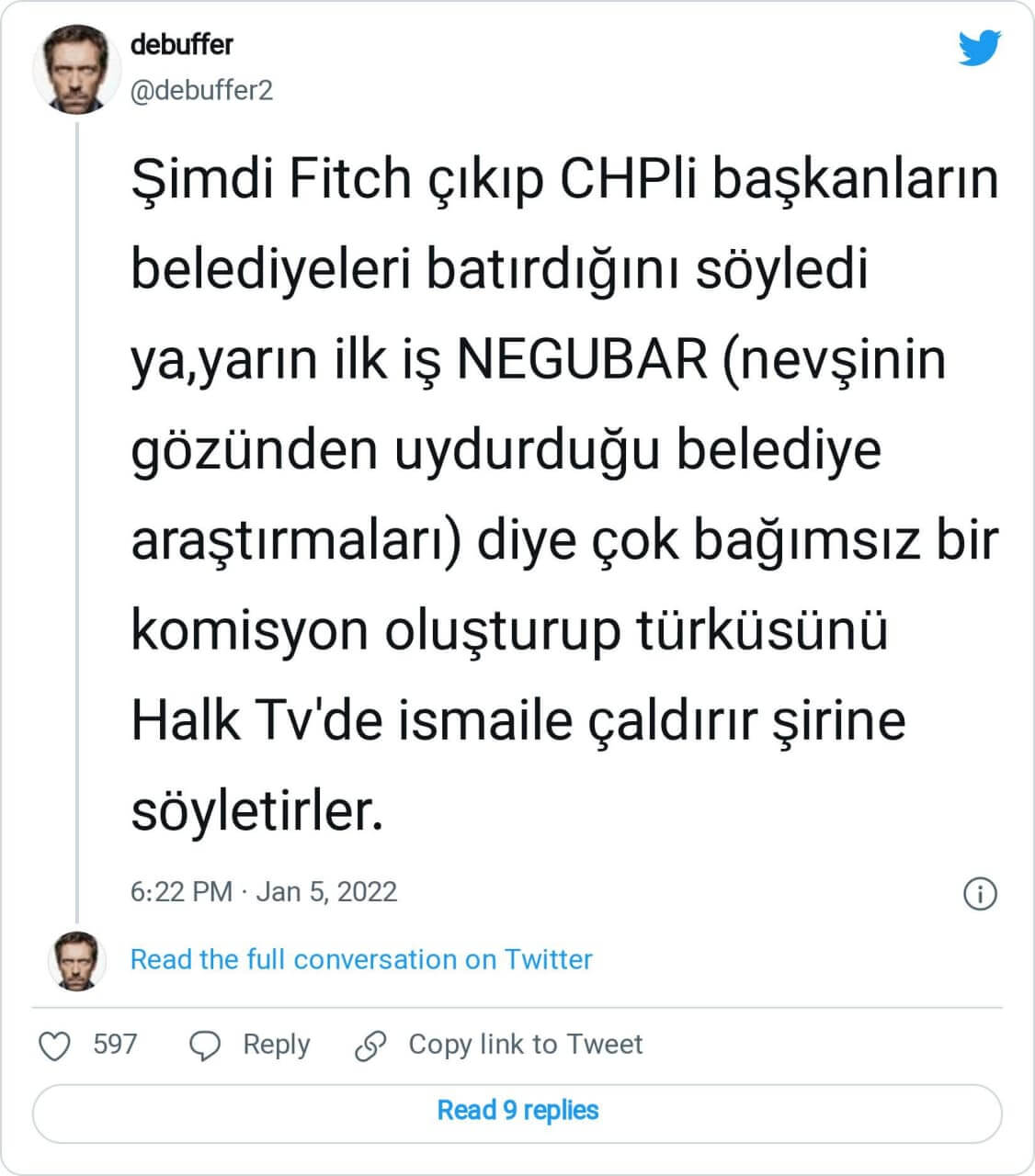
Task: Click the chain link copy icon
Action: [x=370, y=1046]
